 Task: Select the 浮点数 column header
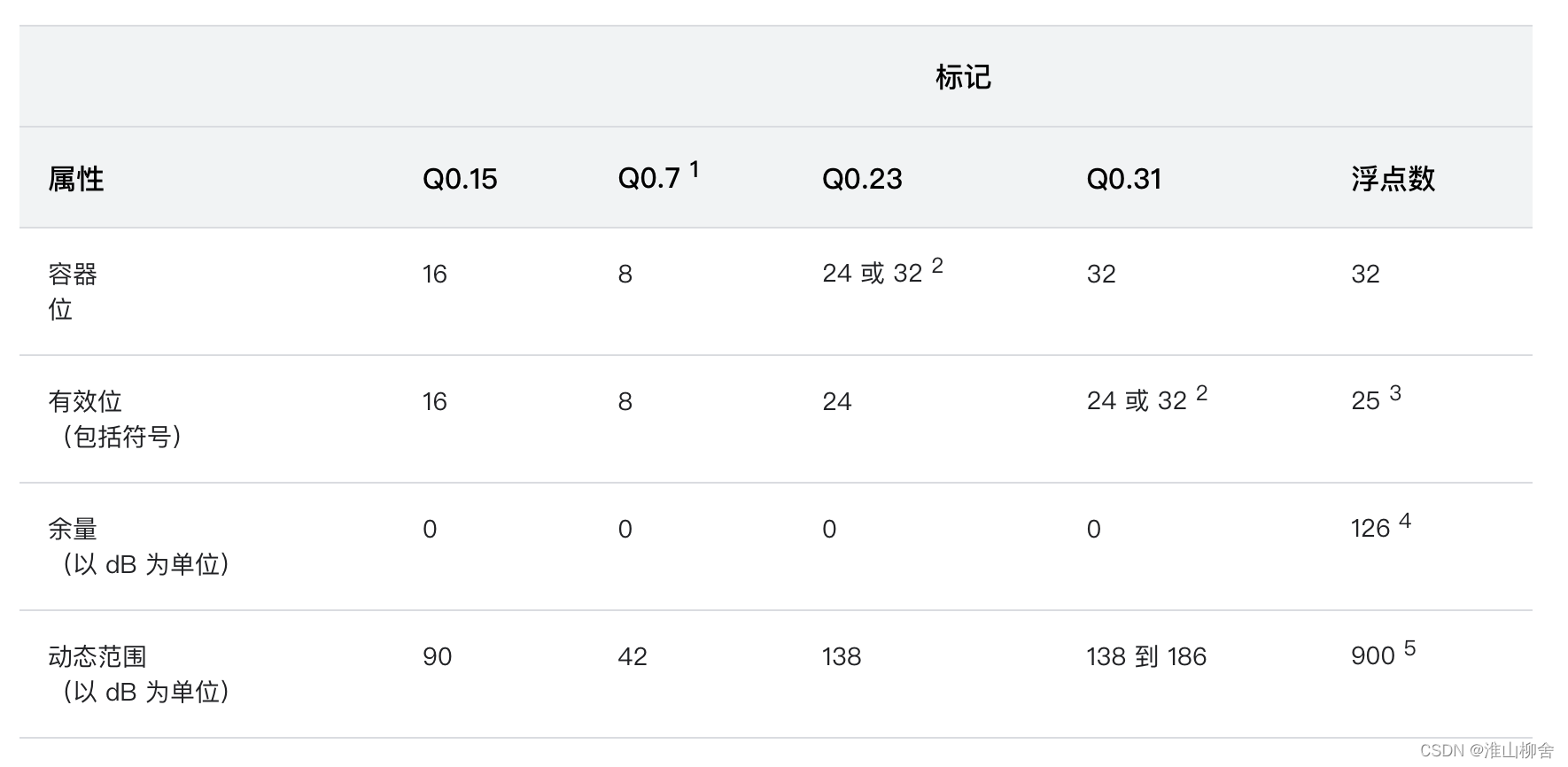[1393, 179]
